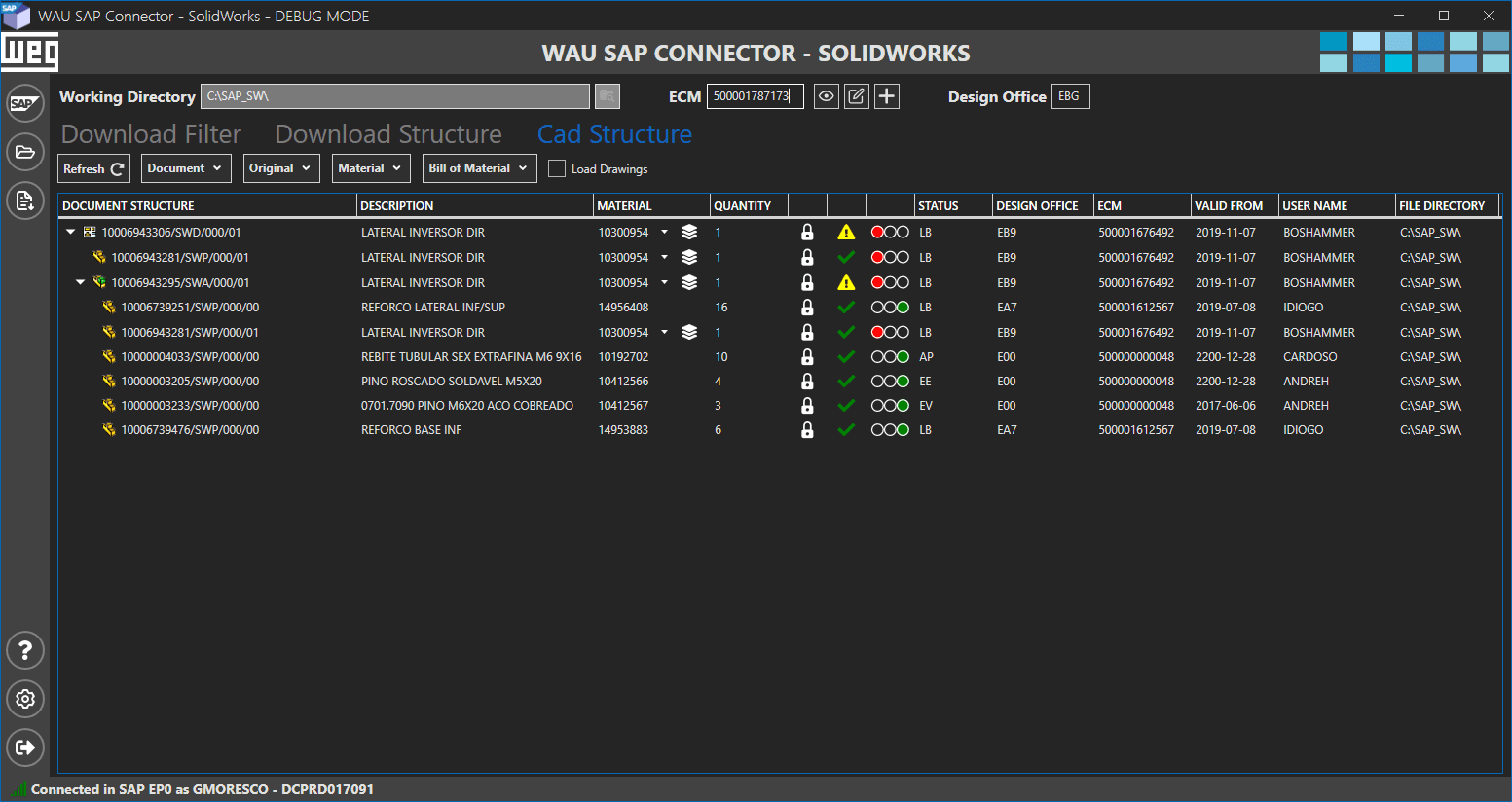Open the document export sidebar icon

point(25,200)
